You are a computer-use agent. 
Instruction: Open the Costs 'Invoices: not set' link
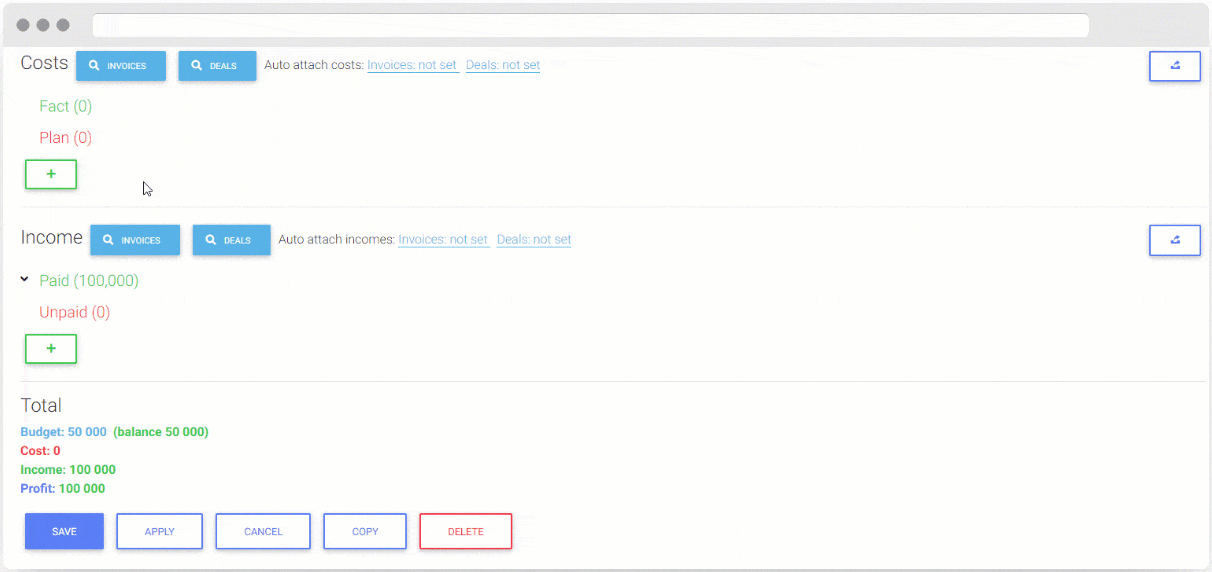412,65
